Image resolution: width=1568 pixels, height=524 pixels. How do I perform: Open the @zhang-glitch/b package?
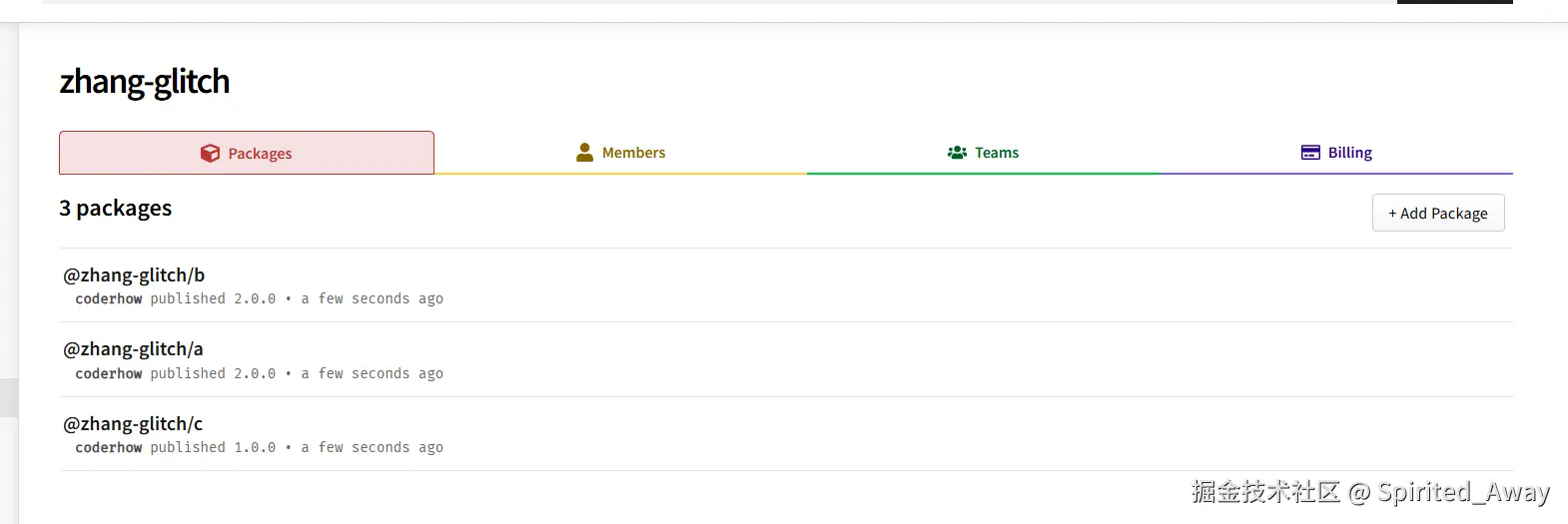click(x=134, y=275)
